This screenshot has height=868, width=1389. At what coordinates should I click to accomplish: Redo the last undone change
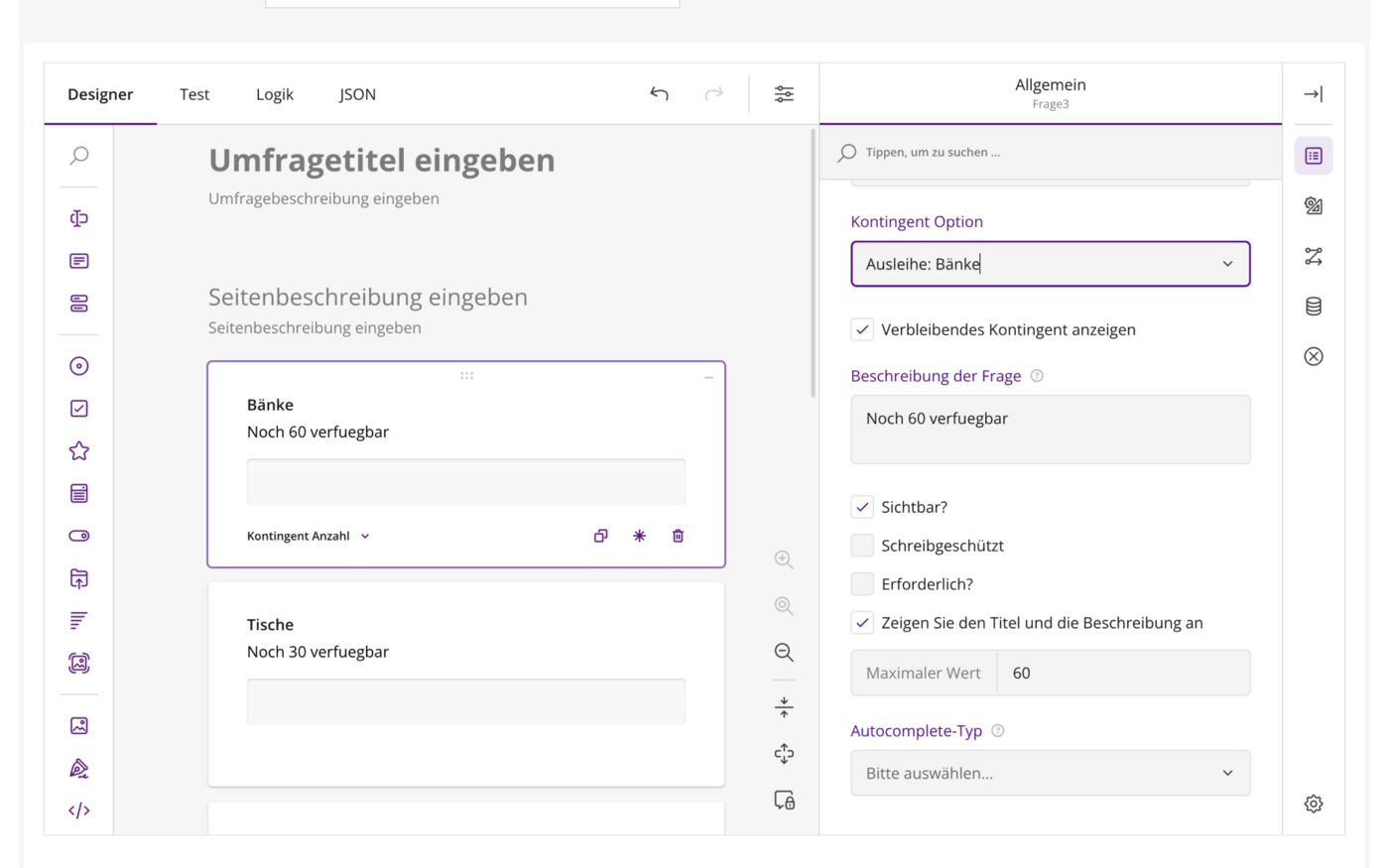714,94
